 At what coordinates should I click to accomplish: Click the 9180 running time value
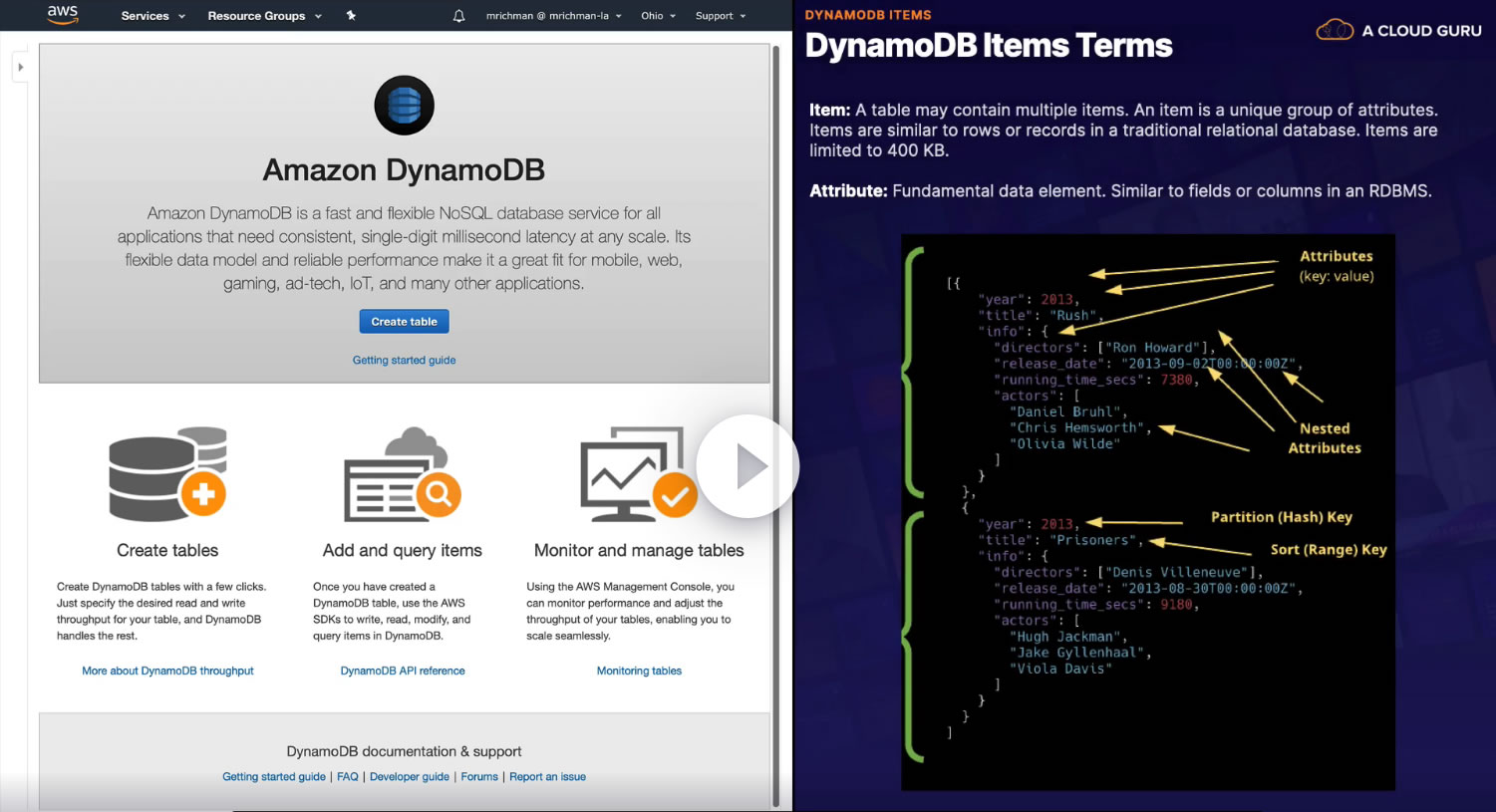[1176, 605]
